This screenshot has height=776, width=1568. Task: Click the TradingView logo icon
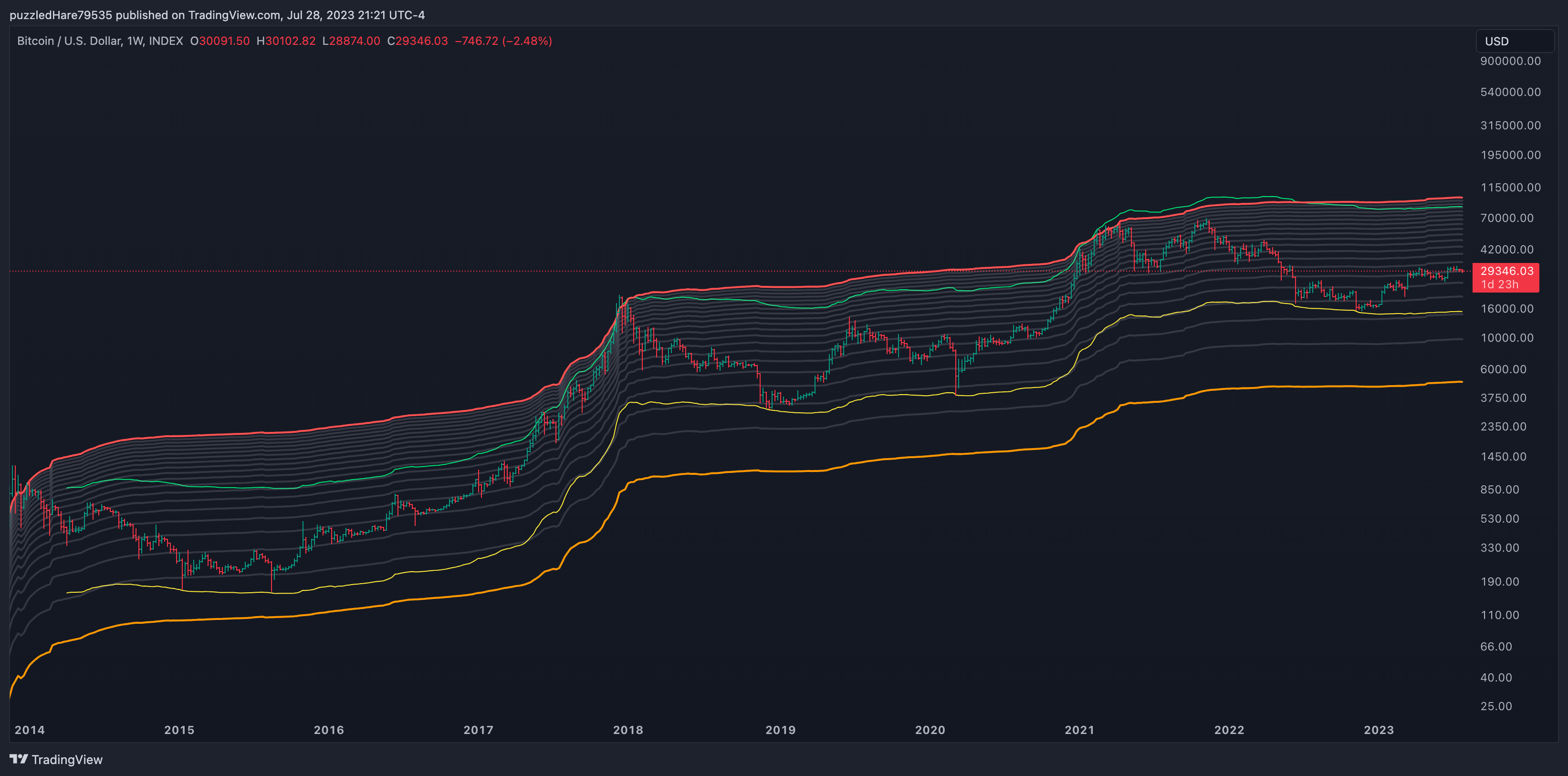19,759
